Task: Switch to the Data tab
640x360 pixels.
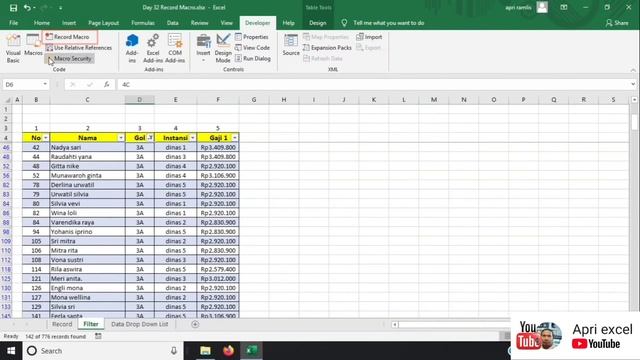Action: click(172, 23)
